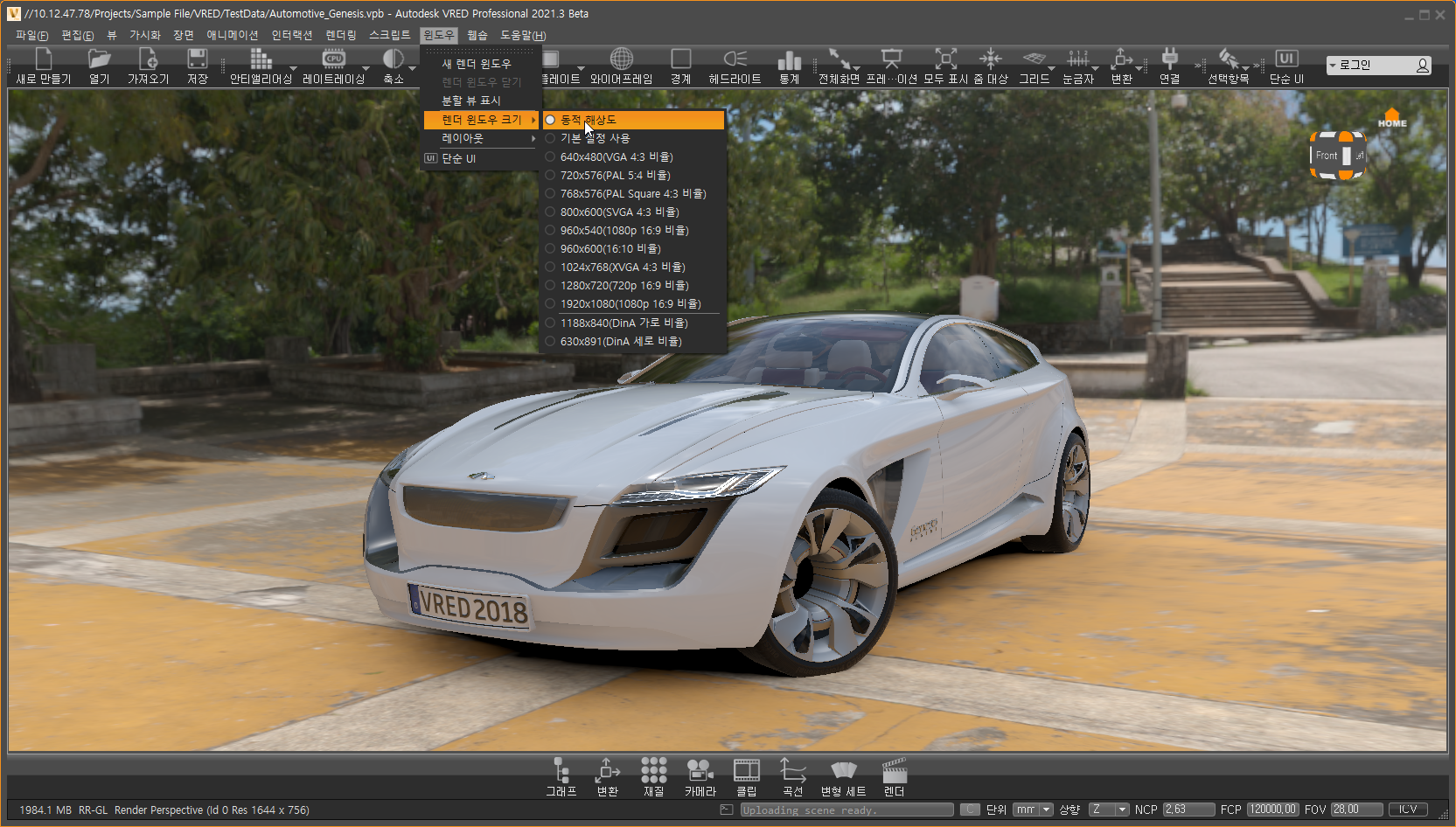Expand the 레이아웃 submenu

coord(481,139)
